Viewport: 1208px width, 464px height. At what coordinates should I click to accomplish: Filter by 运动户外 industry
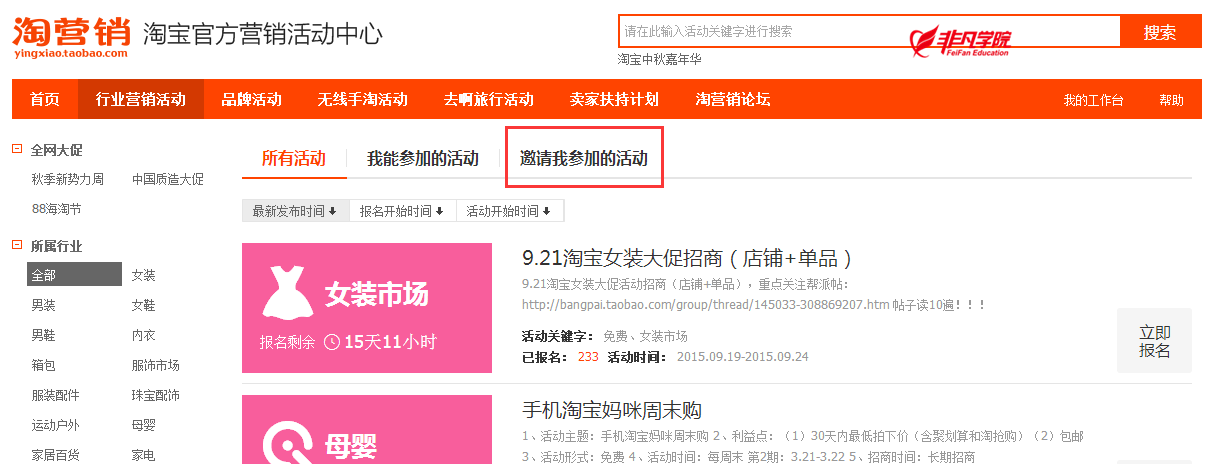pos(55,425)
